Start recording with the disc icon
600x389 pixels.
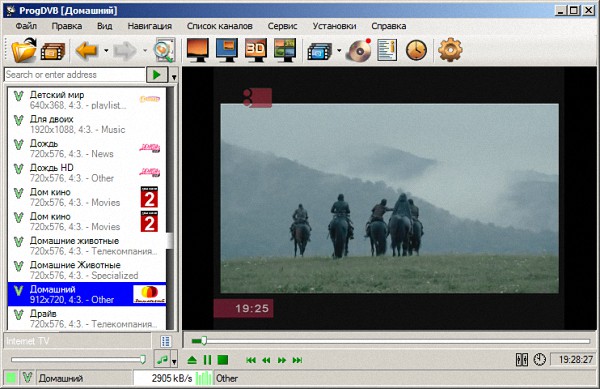point(359,50)
